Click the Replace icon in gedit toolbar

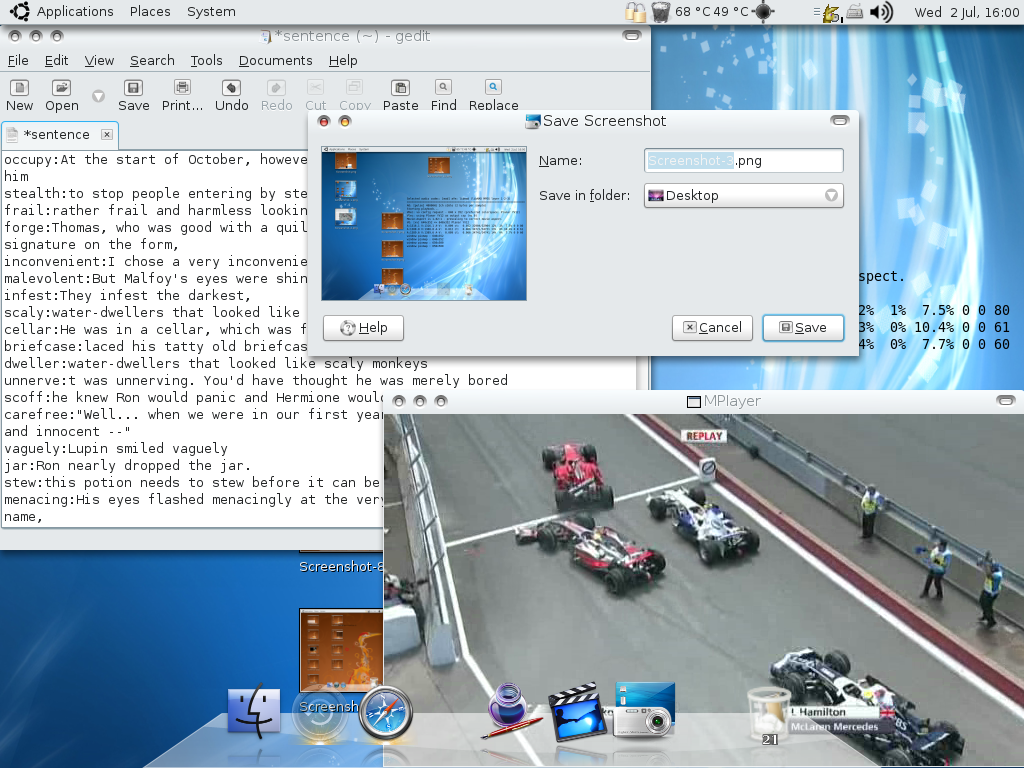[x=493, y=88]
